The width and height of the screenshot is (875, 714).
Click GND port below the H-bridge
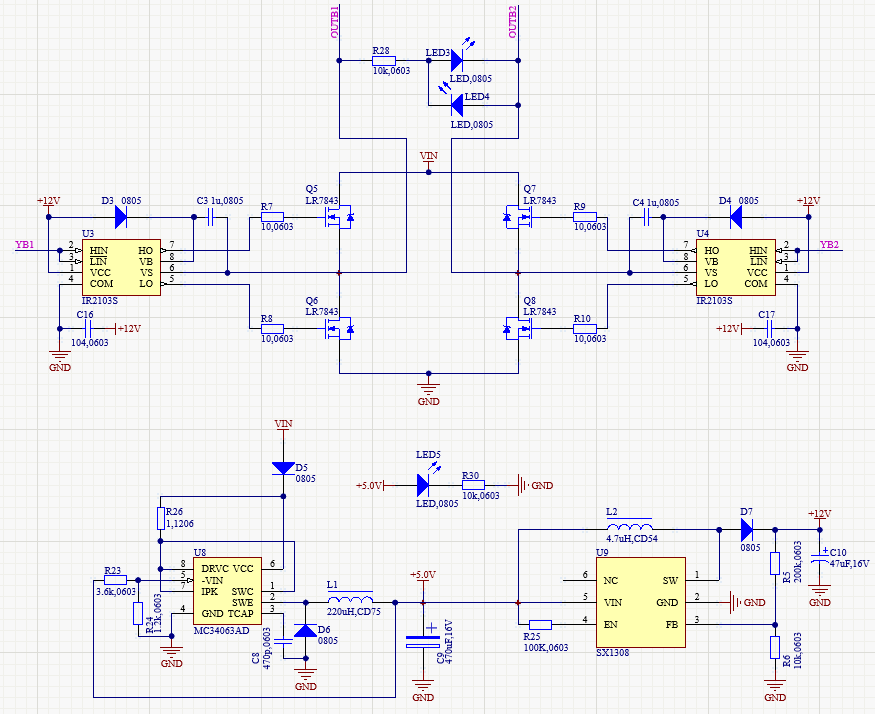429,393
